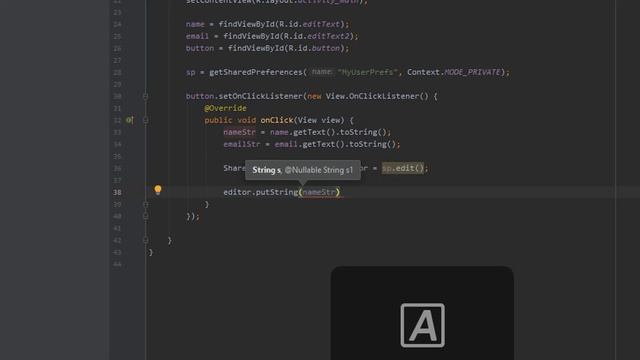Image resolution: width=640 pixels, height=360 pixels.
Task: Click fold end marker on line 40
Action: click(145, 216)
